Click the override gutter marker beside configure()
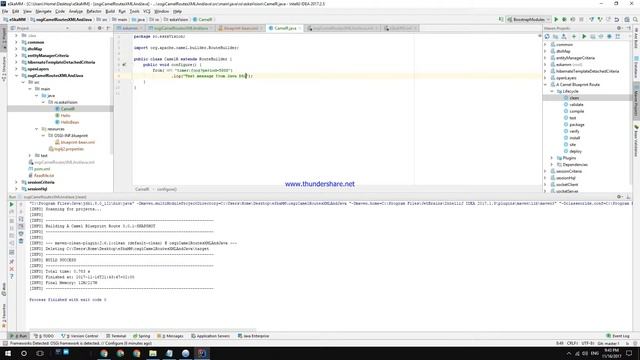Screen dimensions: 640x360 click(x=124, y=64)
